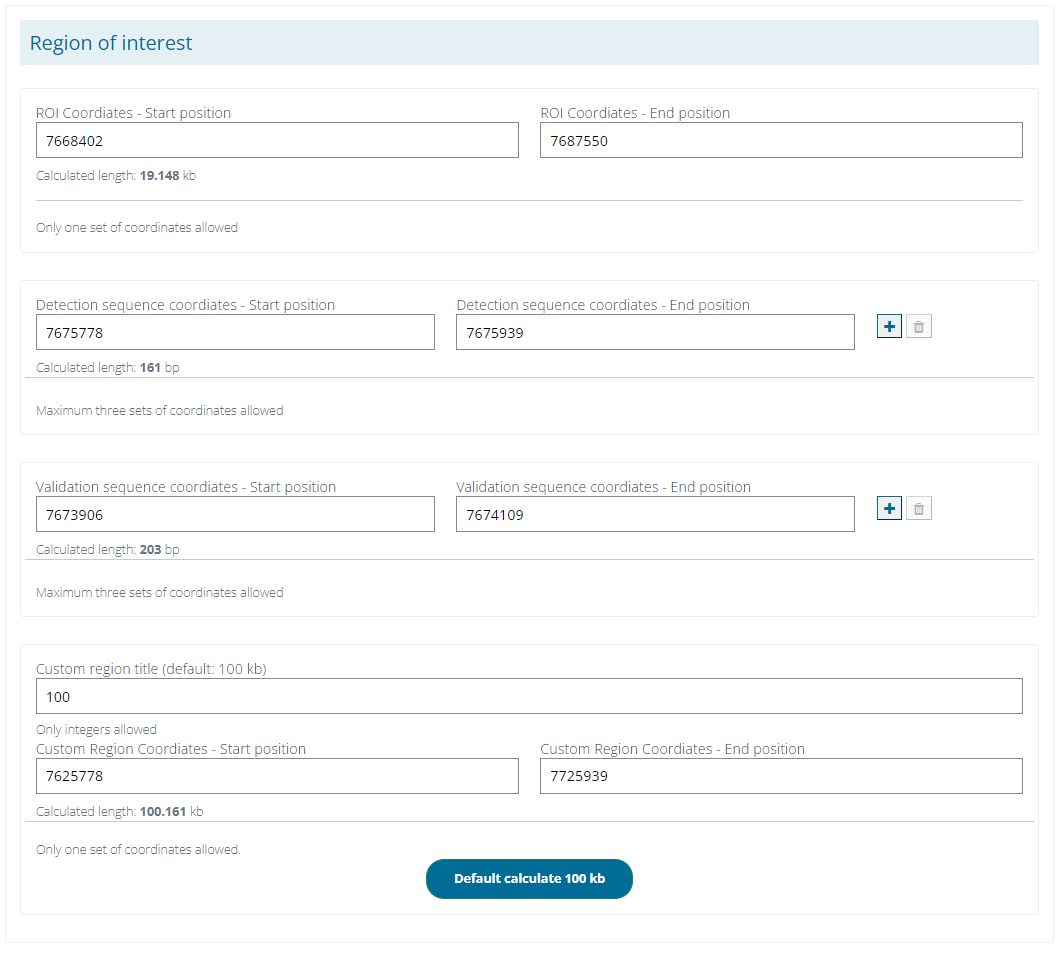1061x953 pixels.
Task: Click the Validation sequence End position input
Action: pos(655,514)
